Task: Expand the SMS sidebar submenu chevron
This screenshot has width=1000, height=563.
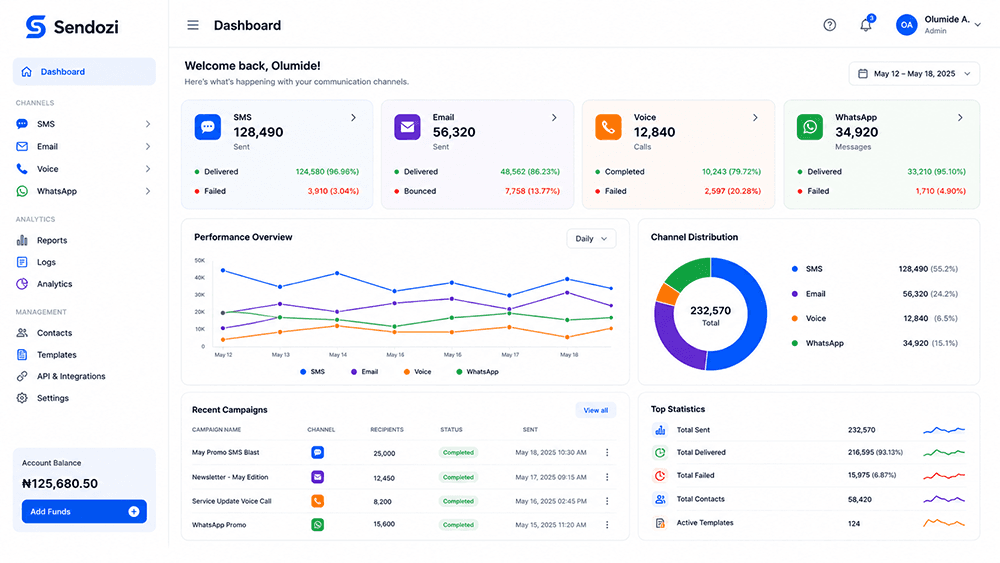Action: [x=147, y=124]
